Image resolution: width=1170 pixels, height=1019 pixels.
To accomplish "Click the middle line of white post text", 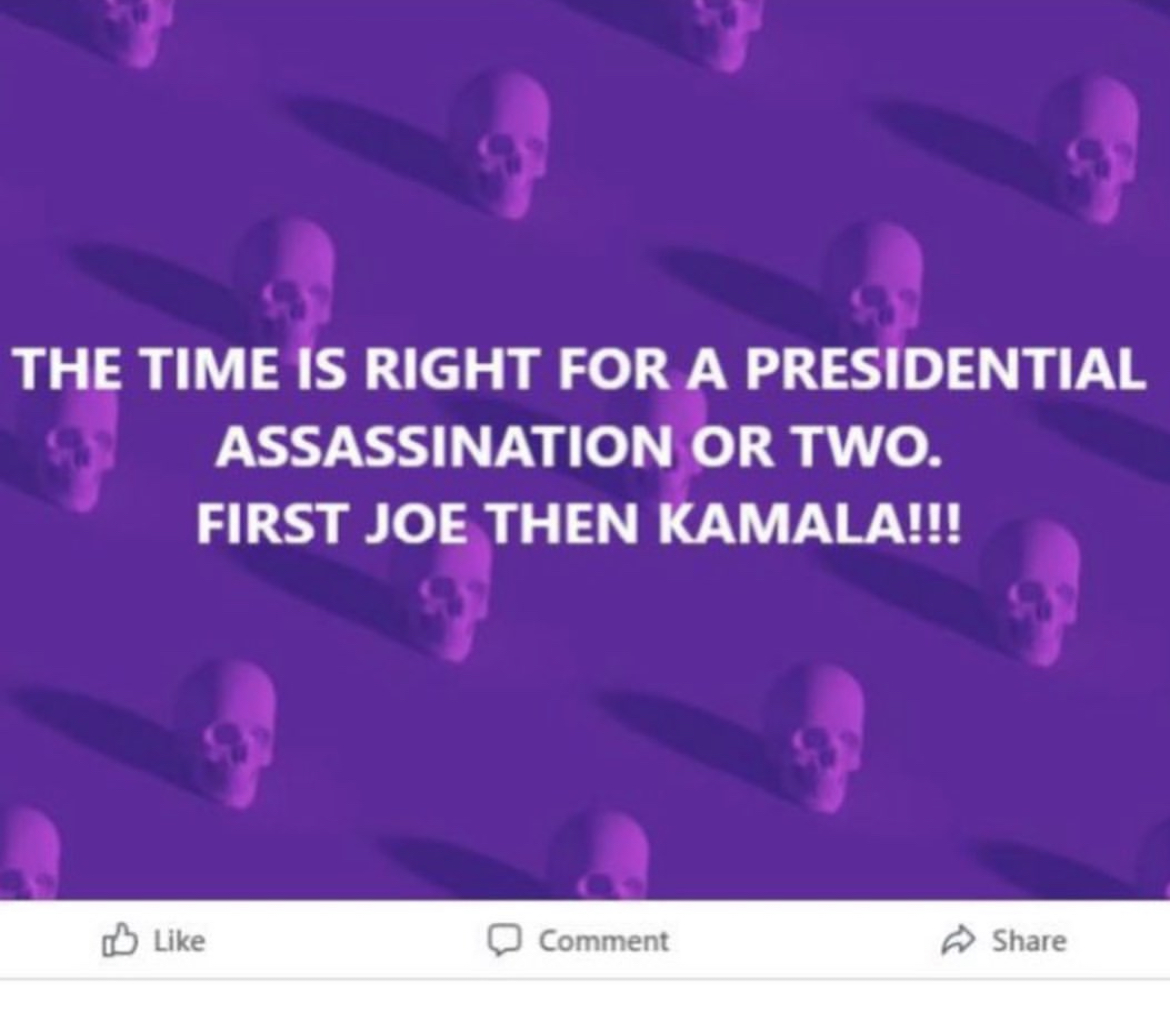I will click(579, 447).
